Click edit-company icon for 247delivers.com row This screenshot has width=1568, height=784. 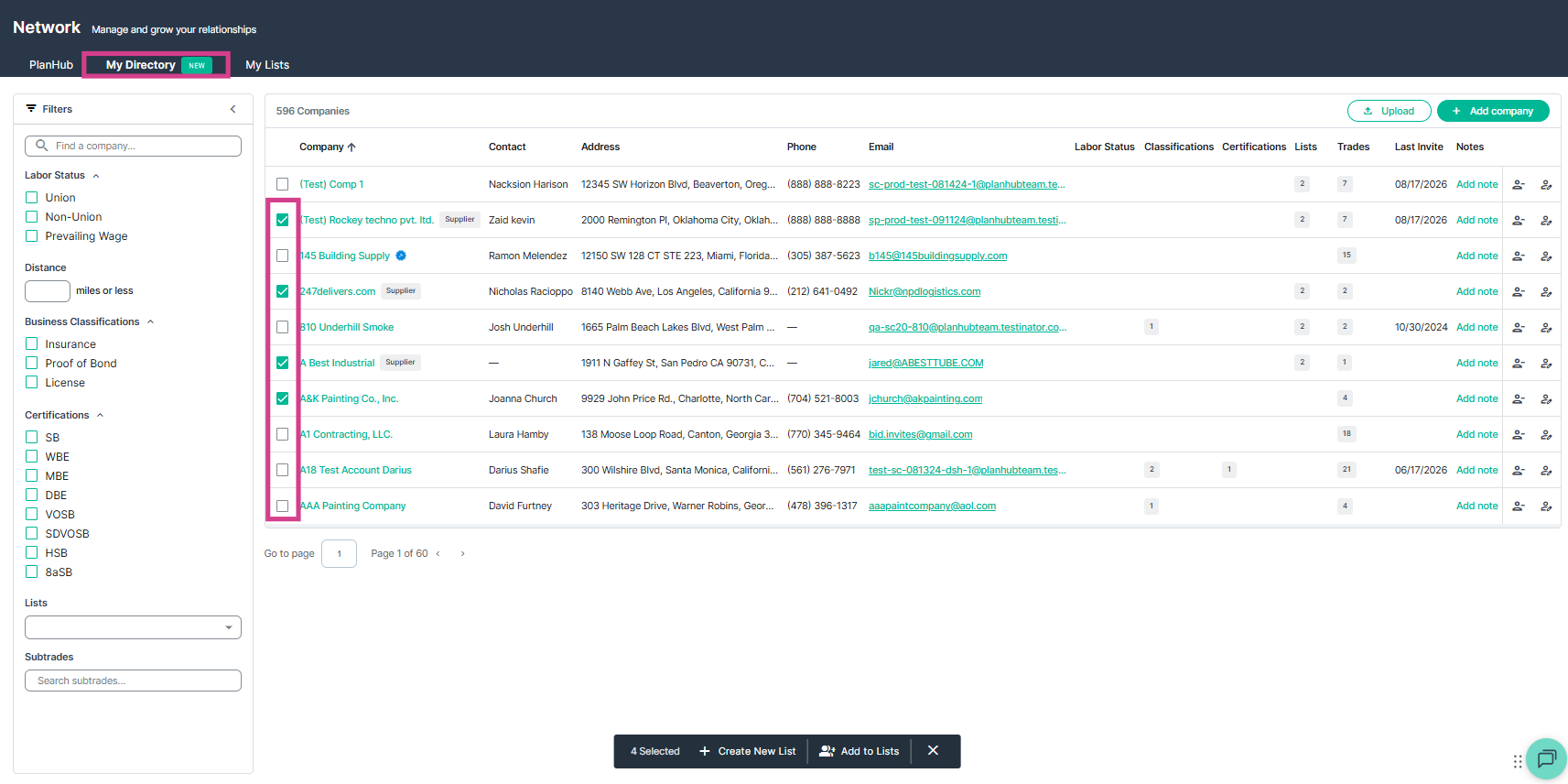1546,292
